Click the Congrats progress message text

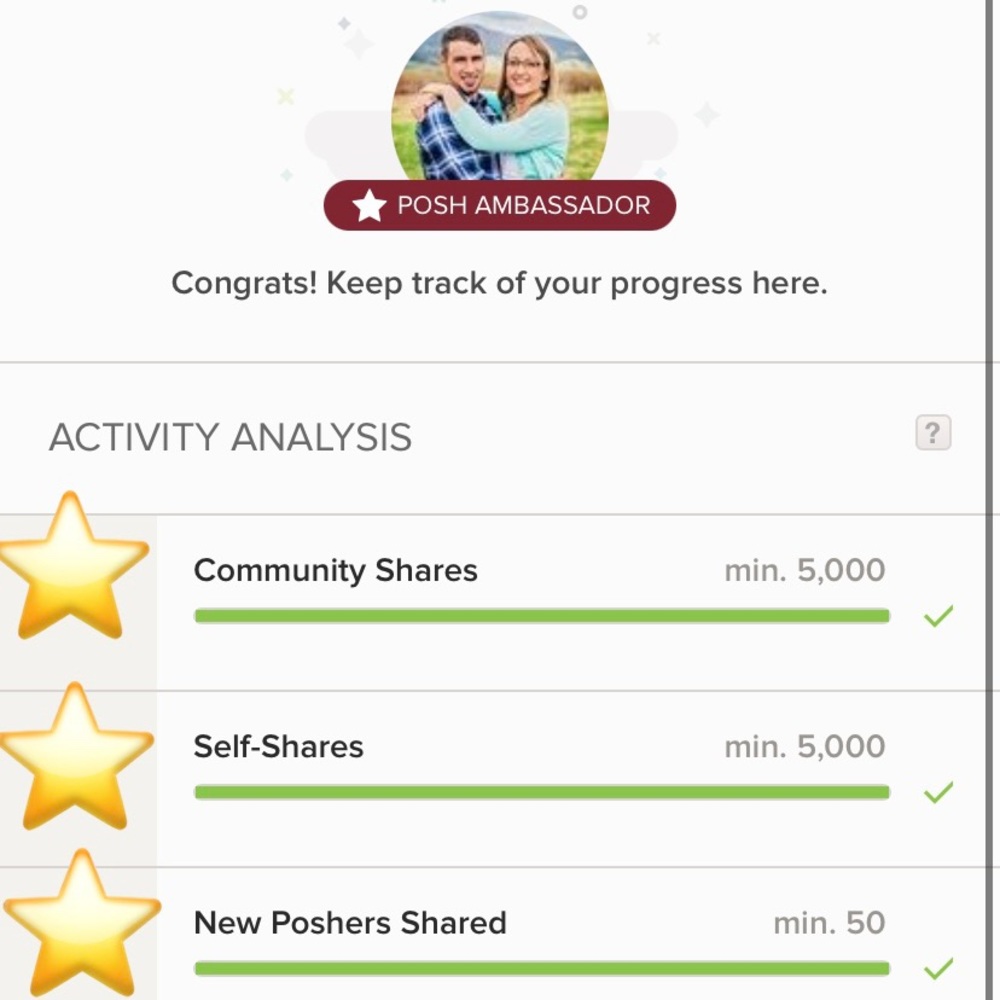tap(499, 284)
